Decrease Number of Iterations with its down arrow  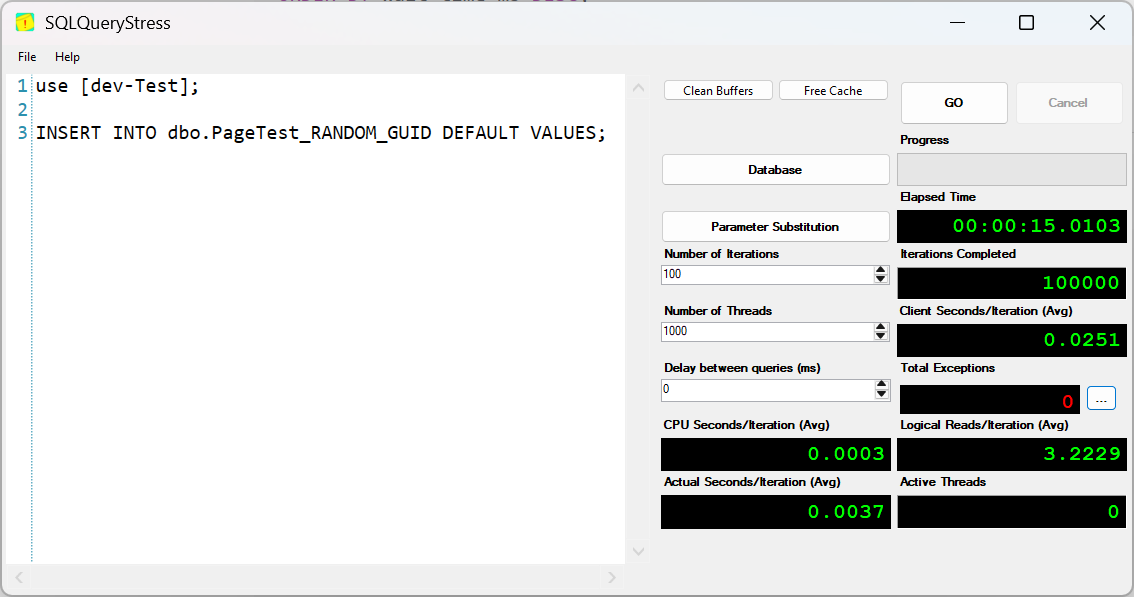(x=880, y=279)
